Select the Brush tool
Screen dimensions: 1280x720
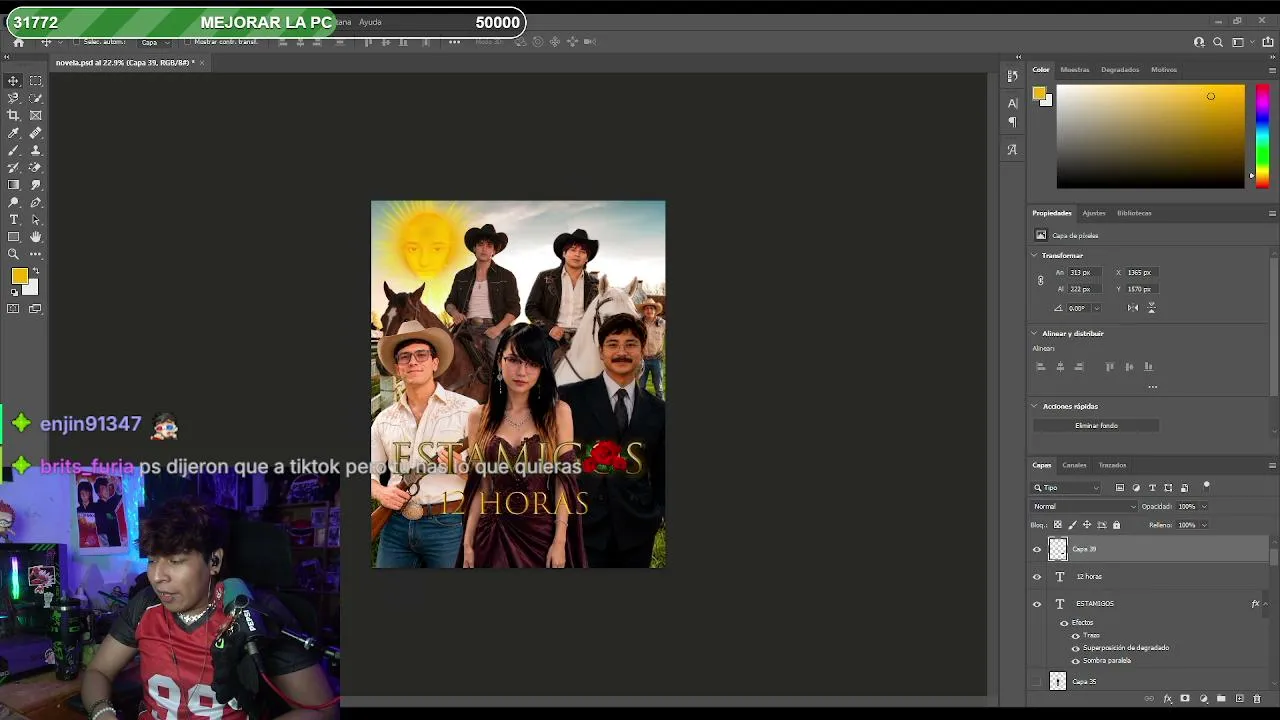pyautogui.click(x=13, y=150)
